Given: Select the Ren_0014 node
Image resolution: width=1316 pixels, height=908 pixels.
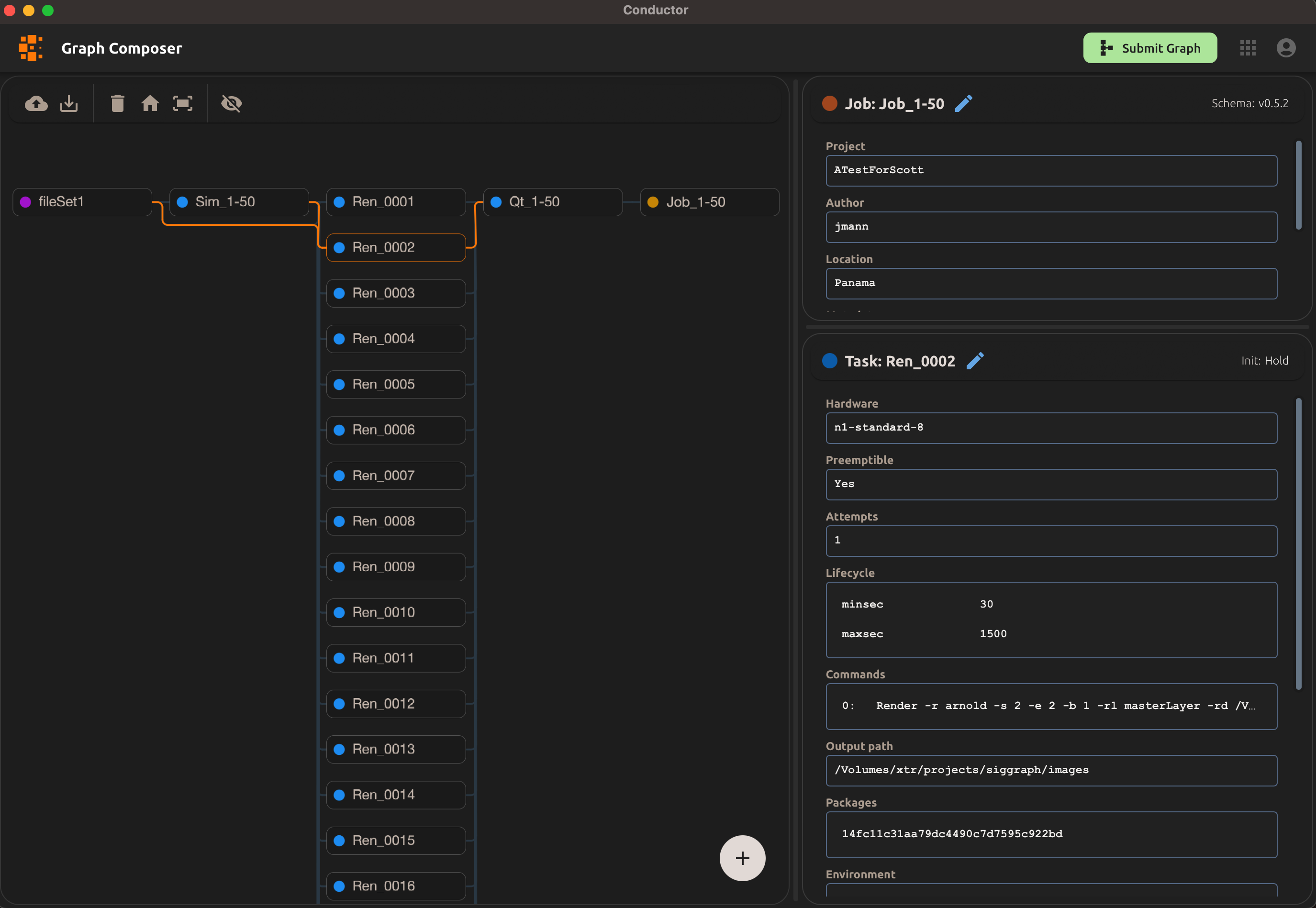Looking at the screenshot, I should pos(396,795).
